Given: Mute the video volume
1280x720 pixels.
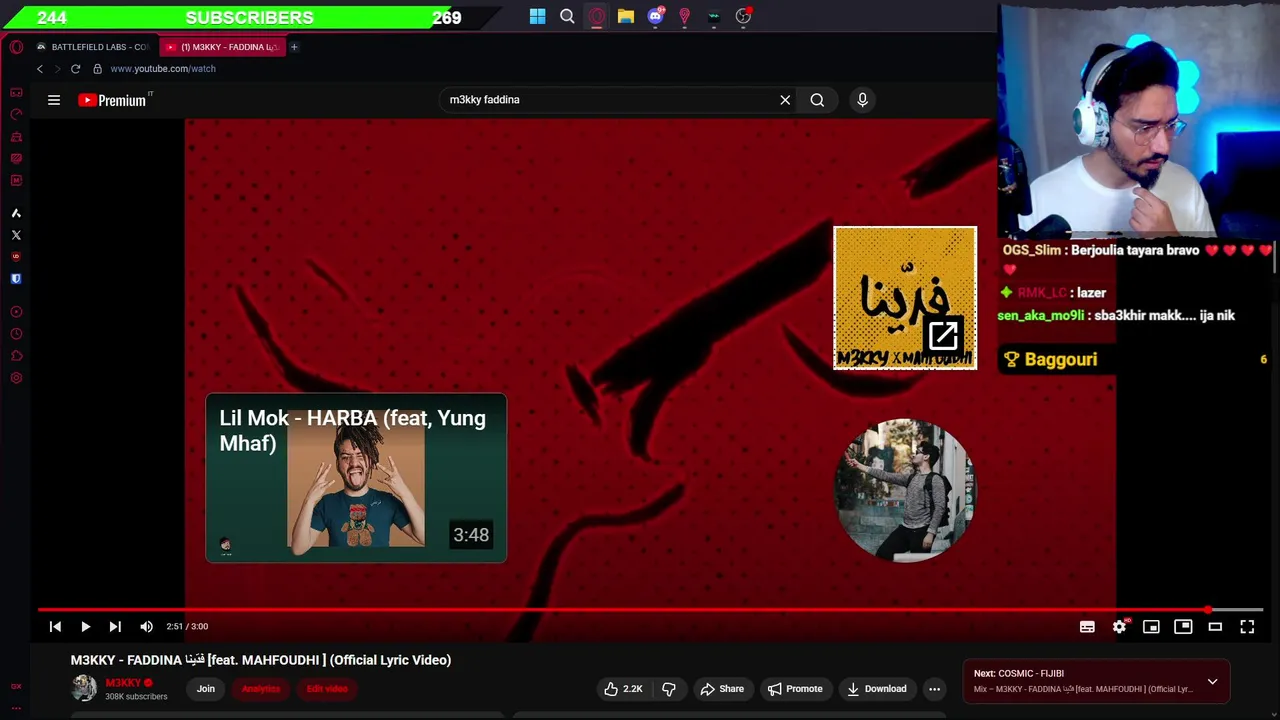Looking at the screenshot, I should (x=147, y=627).
